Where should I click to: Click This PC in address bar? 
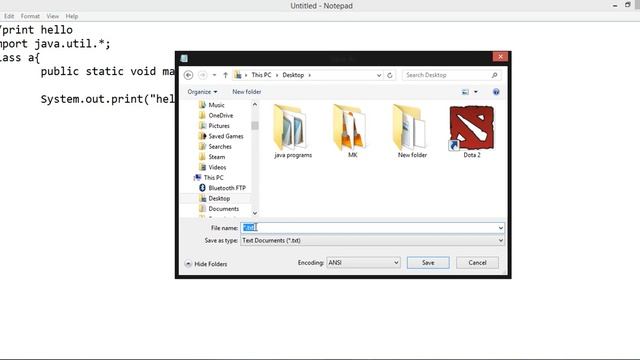261,75
